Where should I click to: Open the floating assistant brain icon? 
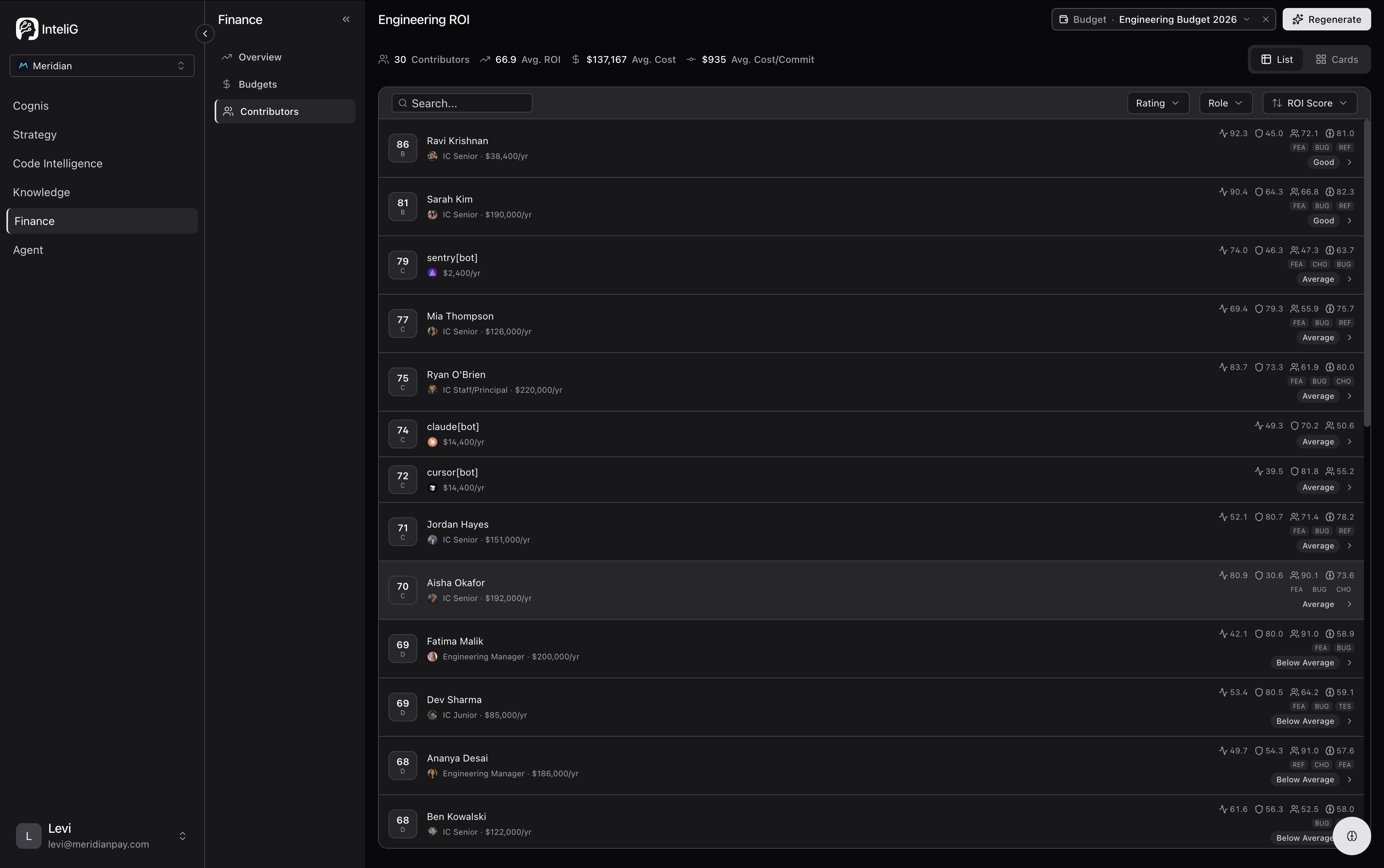pos(1351,836)
